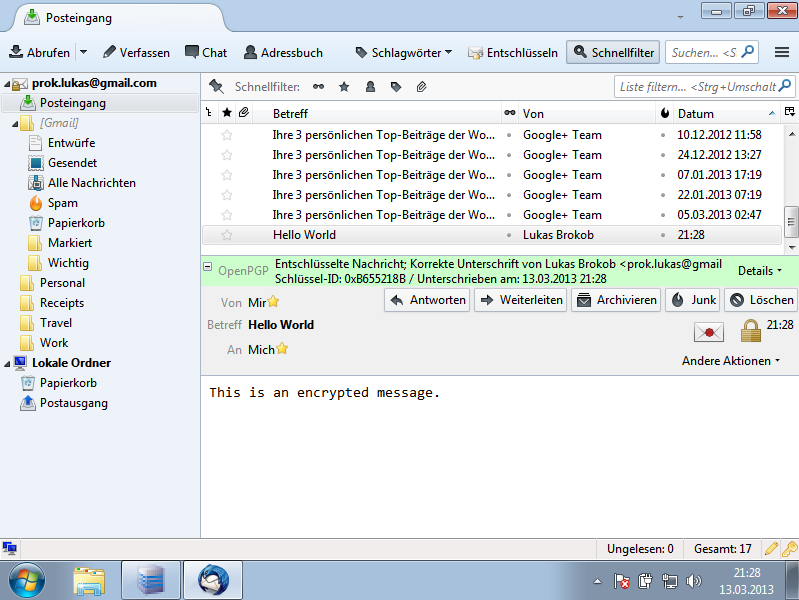Sort messages by Datum column

[727, 113]
